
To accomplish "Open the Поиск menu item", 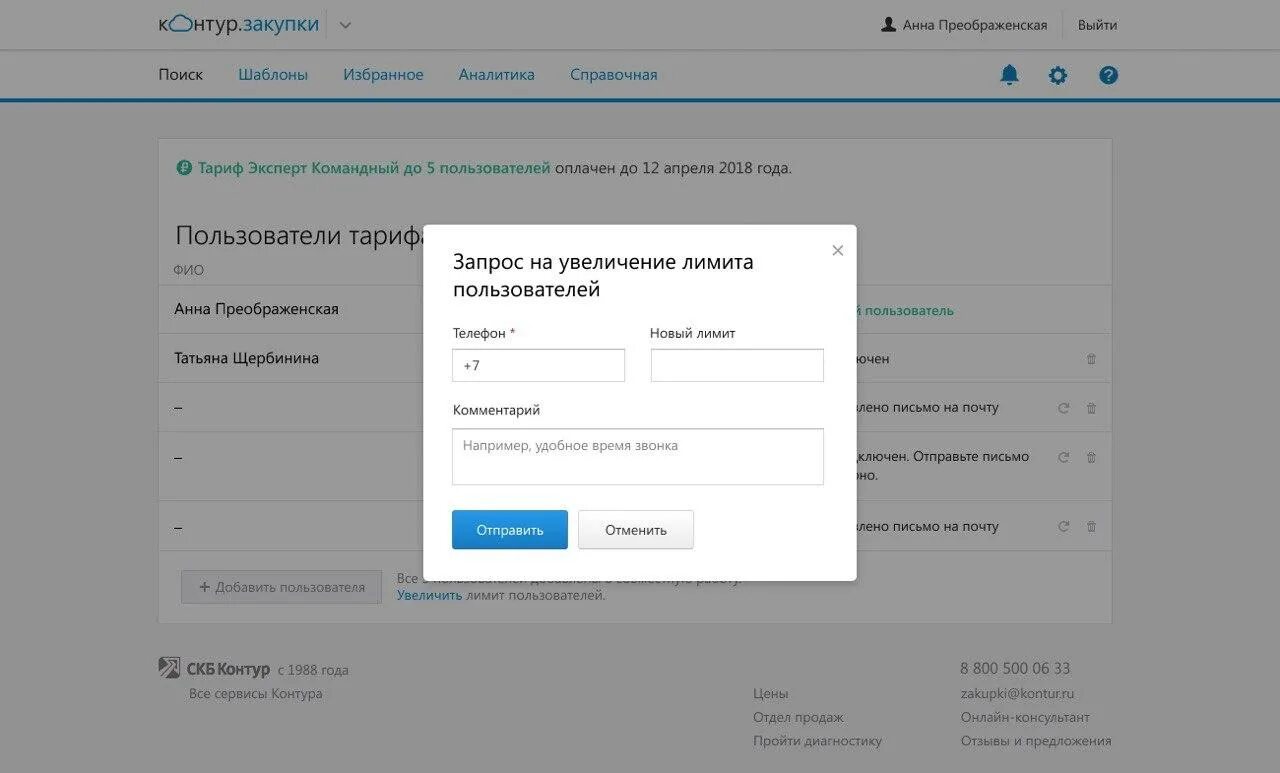I will click(x=180, y=75).
